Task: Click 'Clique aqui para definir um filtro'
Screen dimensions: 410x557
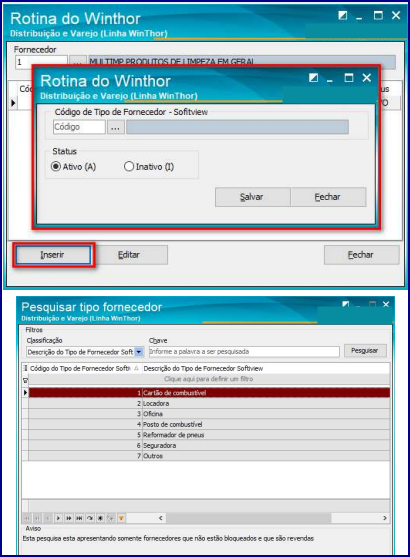Action: coord(209,379)
